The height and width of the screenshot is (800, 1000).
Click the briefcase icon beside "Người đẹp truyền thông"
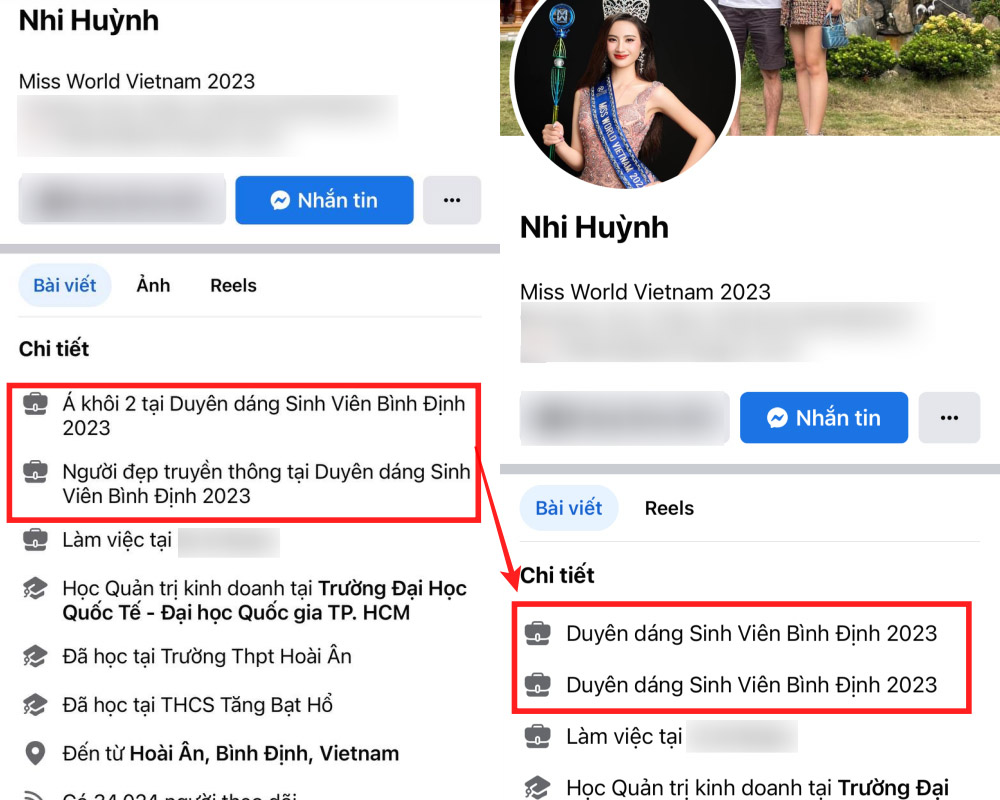pyautogui.click(x=37, y=471)
